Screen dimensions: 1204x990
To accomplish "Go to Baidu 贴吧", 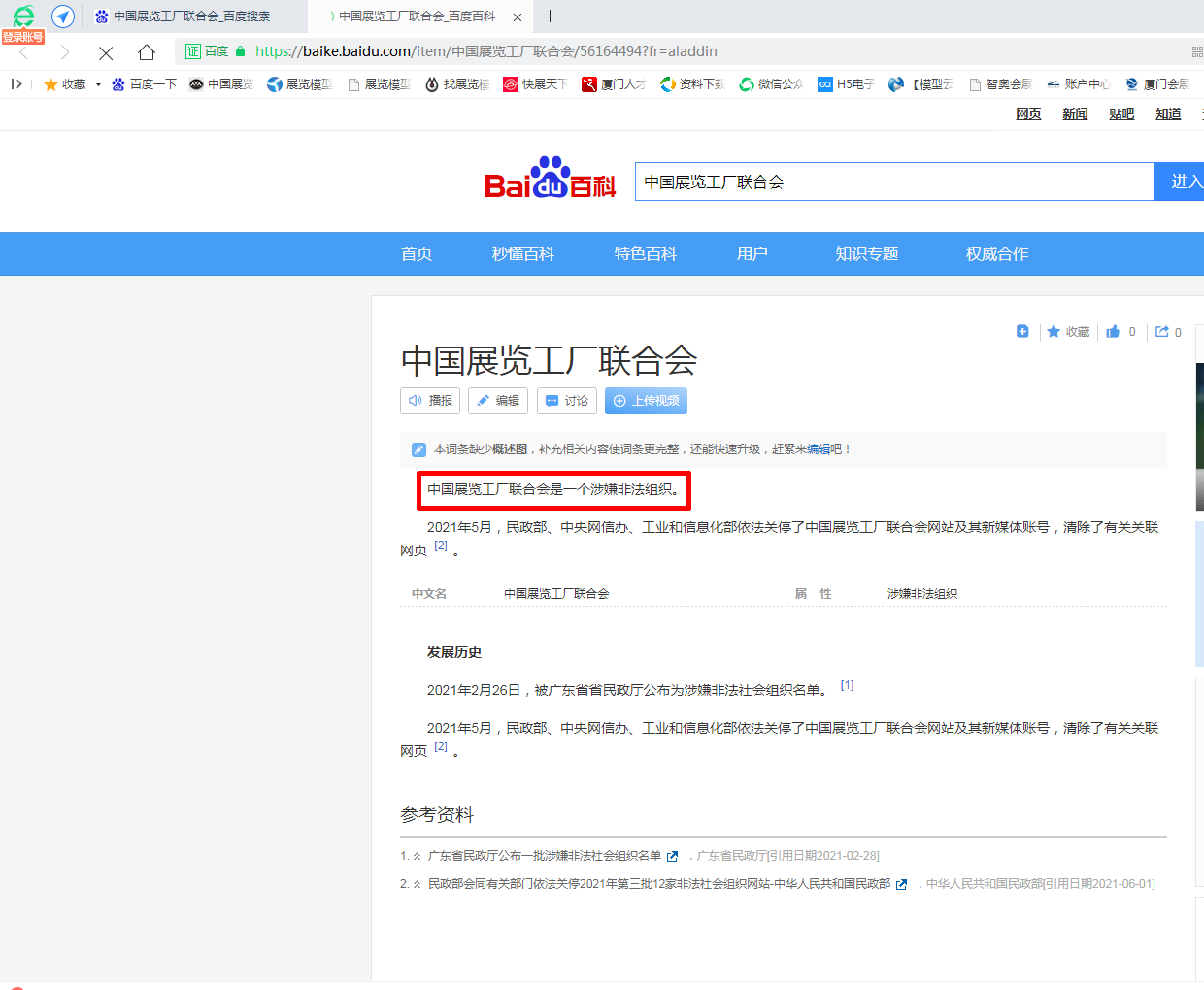I will 1121,115.
